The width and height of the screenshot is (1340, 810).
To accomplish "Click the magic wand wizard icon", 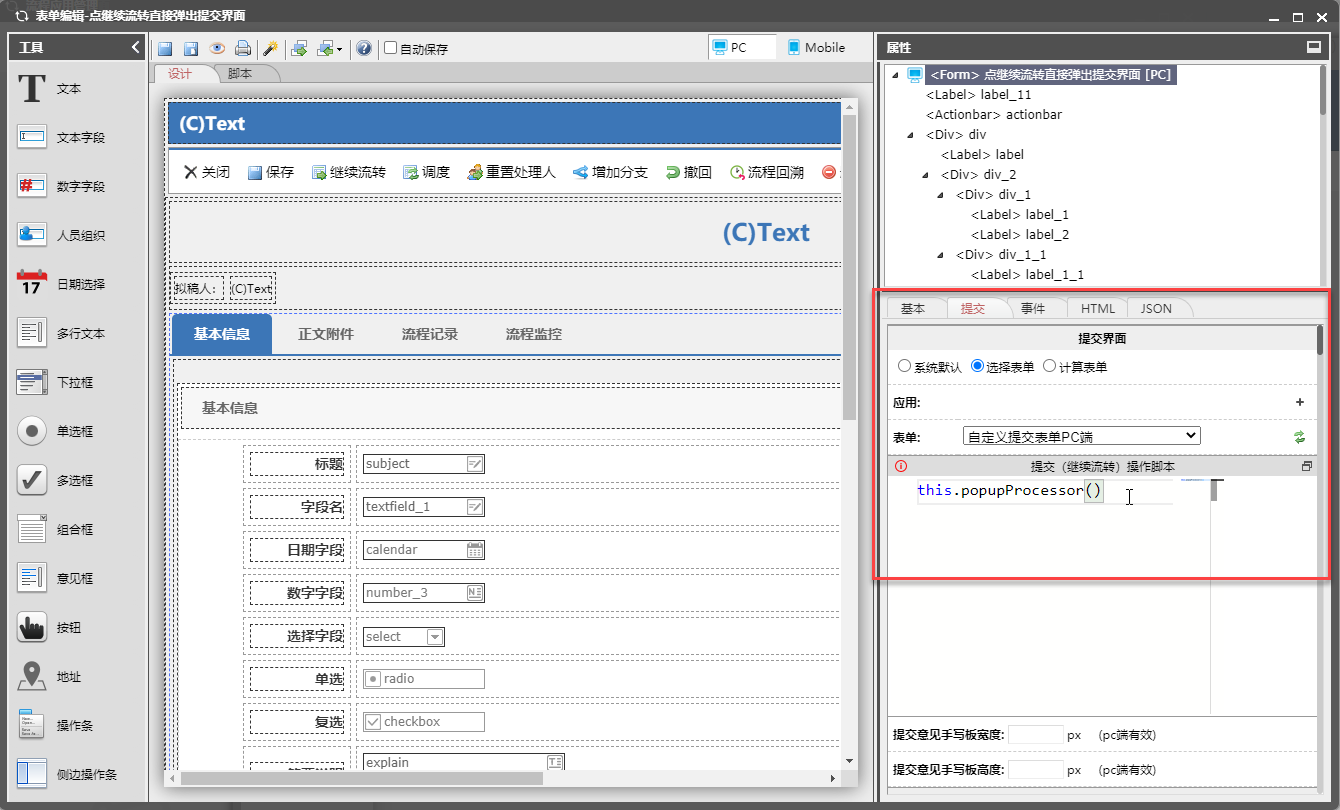I will point(270,48).
